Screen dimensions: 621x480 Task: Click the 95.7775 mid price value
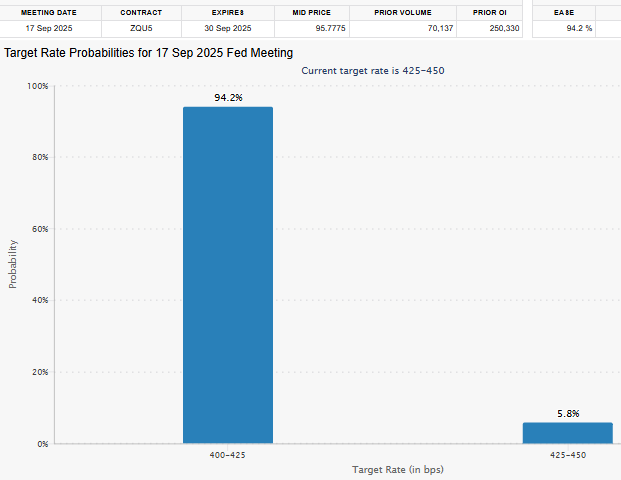(x=330, y=29)
